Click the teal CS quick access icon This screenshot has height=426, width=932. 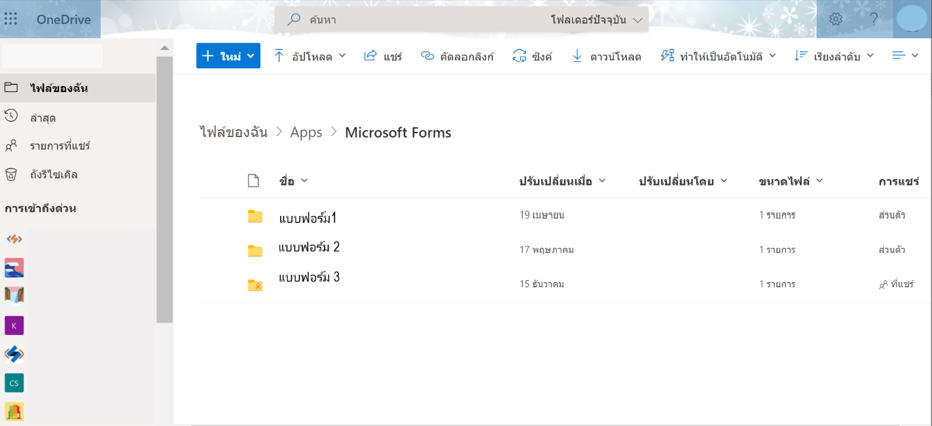coord(14,383)
